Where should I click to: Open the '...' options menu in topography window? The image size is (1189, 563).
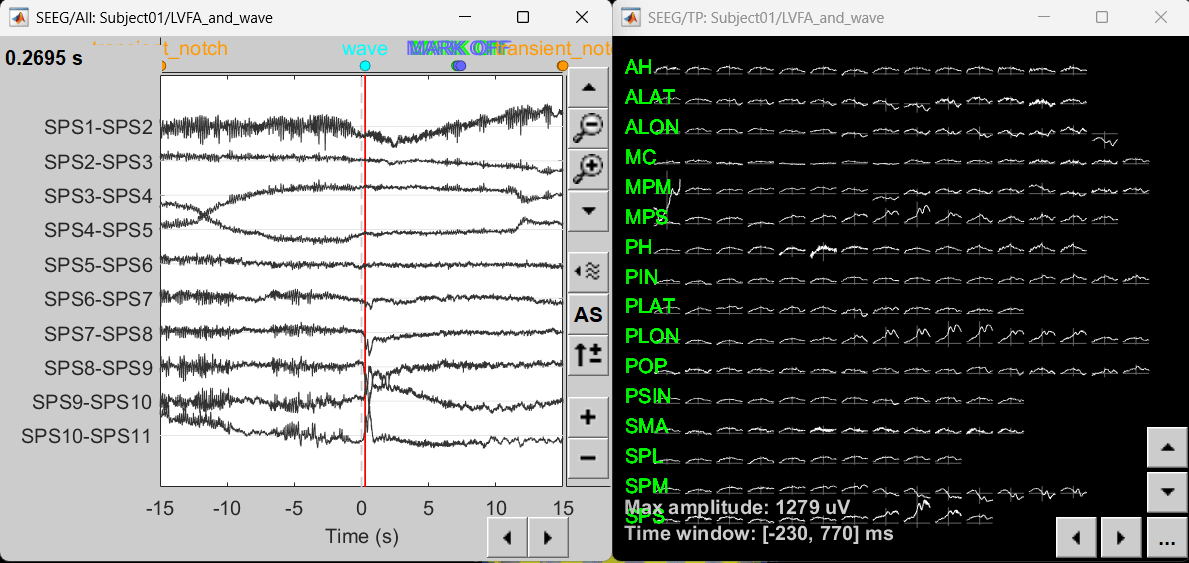point(1166,539)
